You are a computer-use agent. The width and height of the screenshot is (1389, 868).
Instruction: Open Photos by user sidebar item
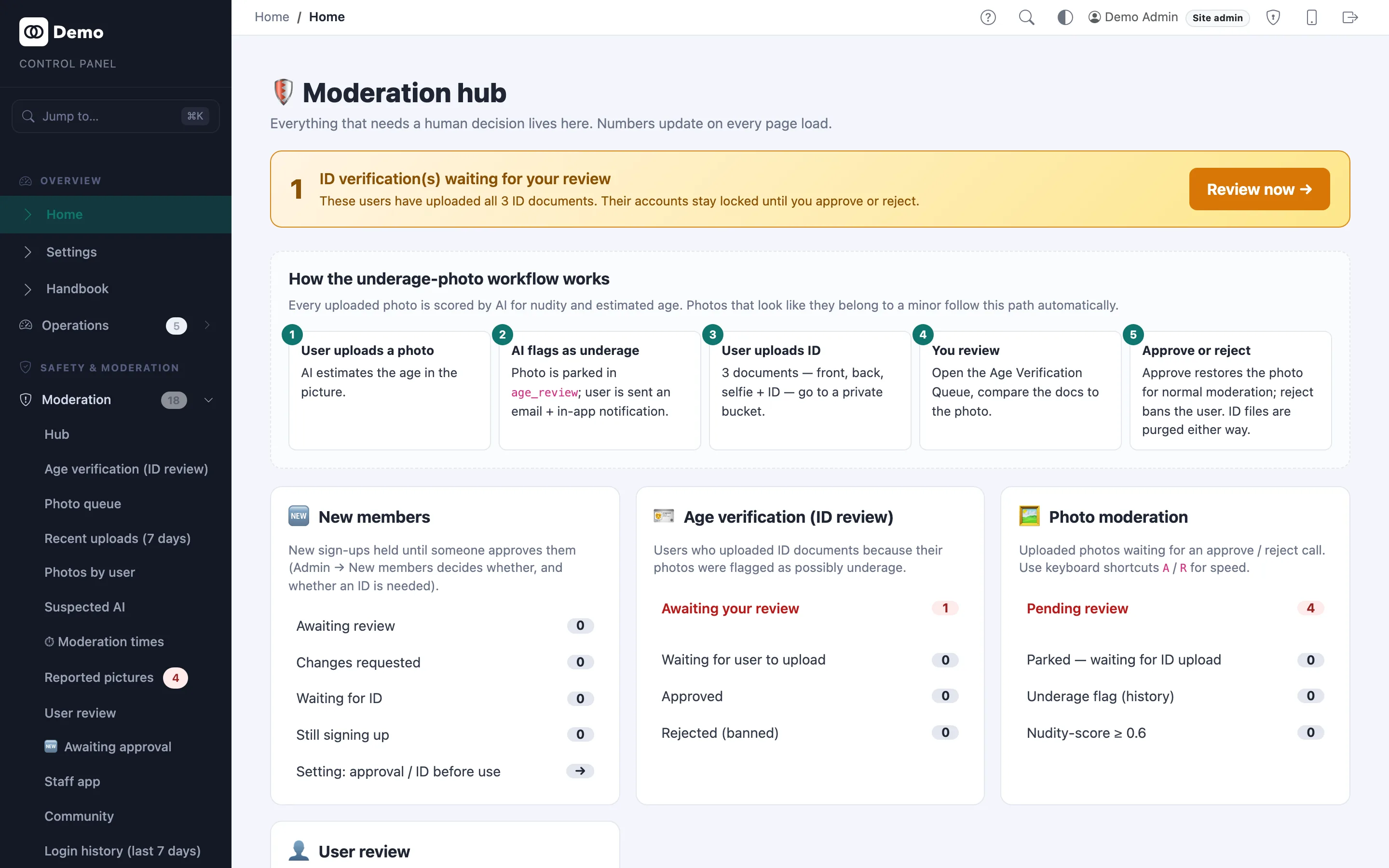click(90, 572)
